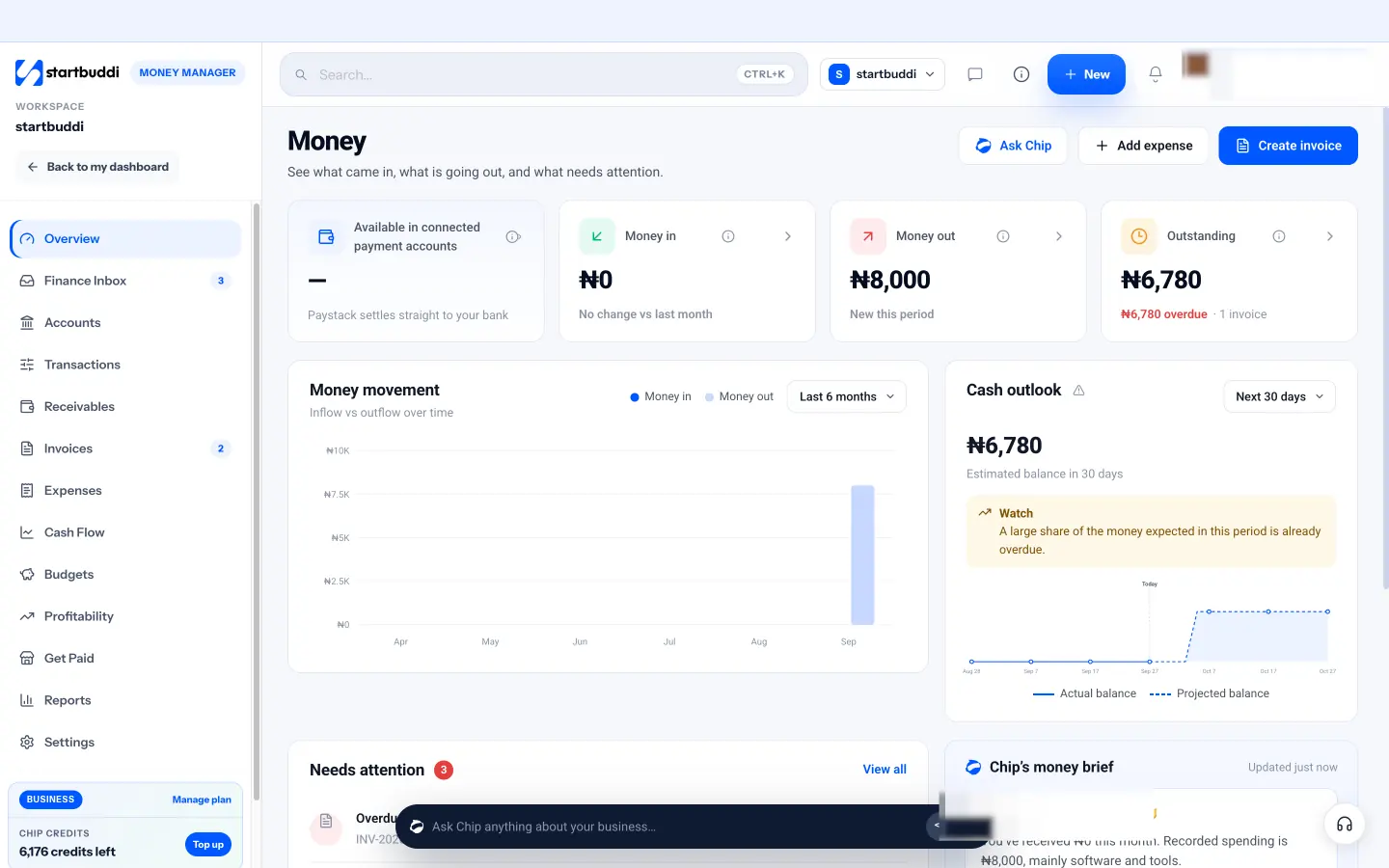This screenshot has width=1389, height=868.
Task: Go to Transactions in the sidebar
Action: click(125, 365)
